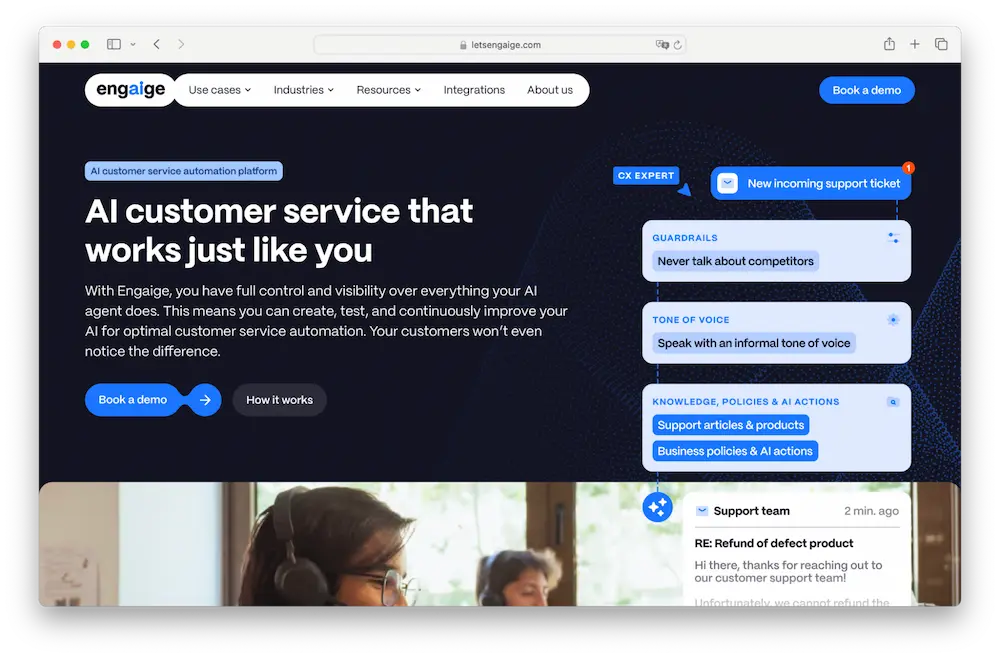The width and height of the screenshot is (1000, 658).
Task: Click the browser forward arrow
Action: click(x=181, y=44)
